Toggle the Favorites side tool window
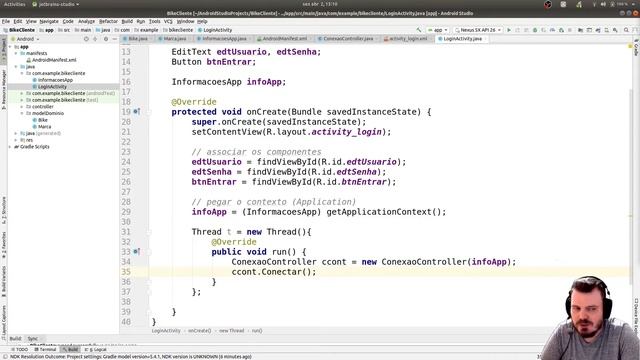This screenshot has height=360, width=640. point(3,245)
